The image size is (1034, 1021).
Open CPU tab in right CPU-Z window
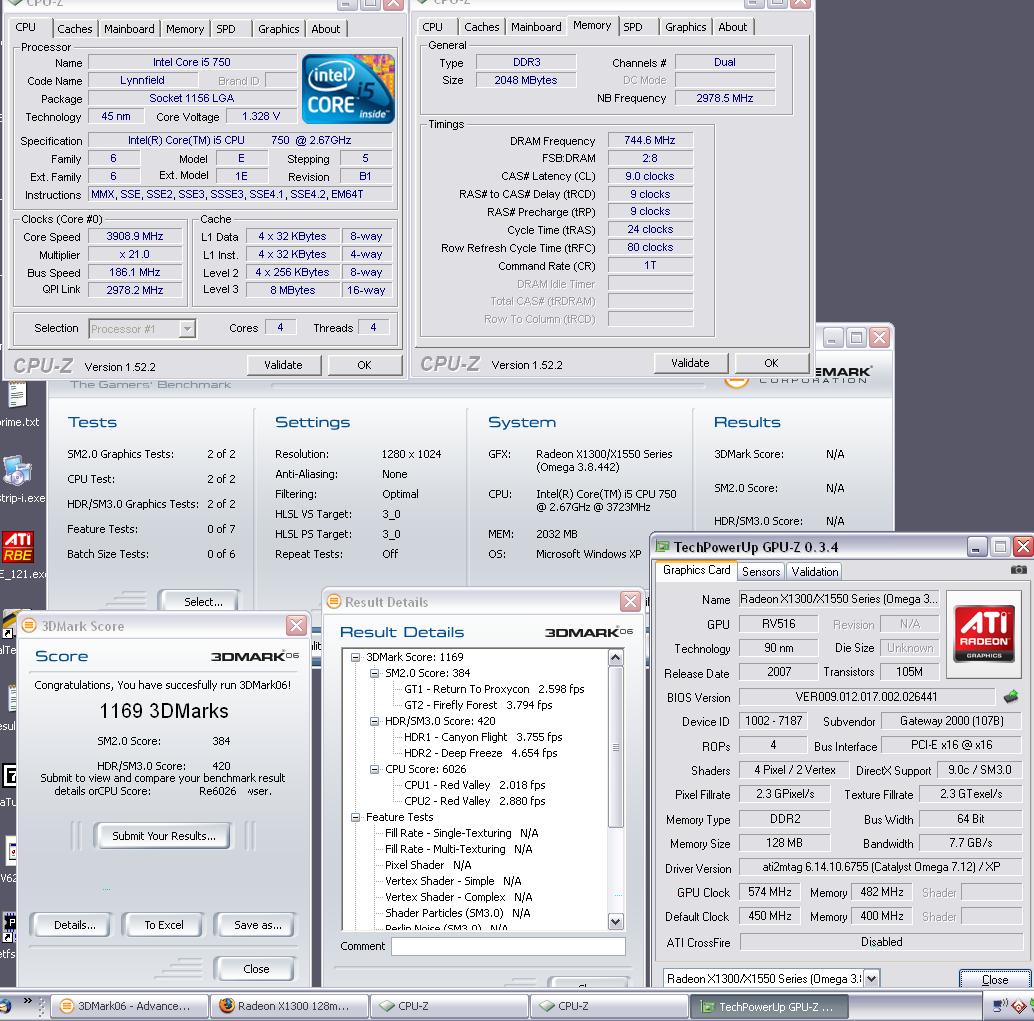coord(433,27)
